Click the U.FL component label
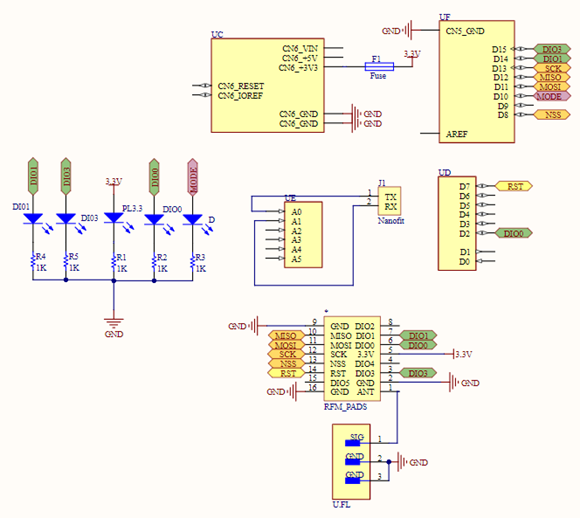Viewport: 580px width, 518px height. pos(341,505)
